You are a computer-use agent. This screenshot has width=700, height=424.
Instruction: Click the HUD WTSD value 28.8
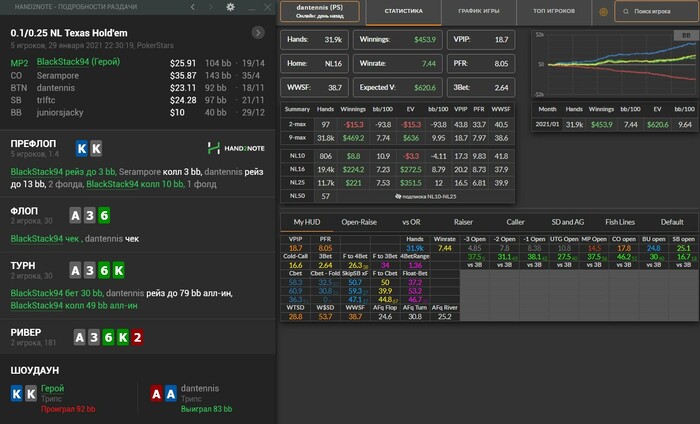pyautogui.click(x=296, y=316)
